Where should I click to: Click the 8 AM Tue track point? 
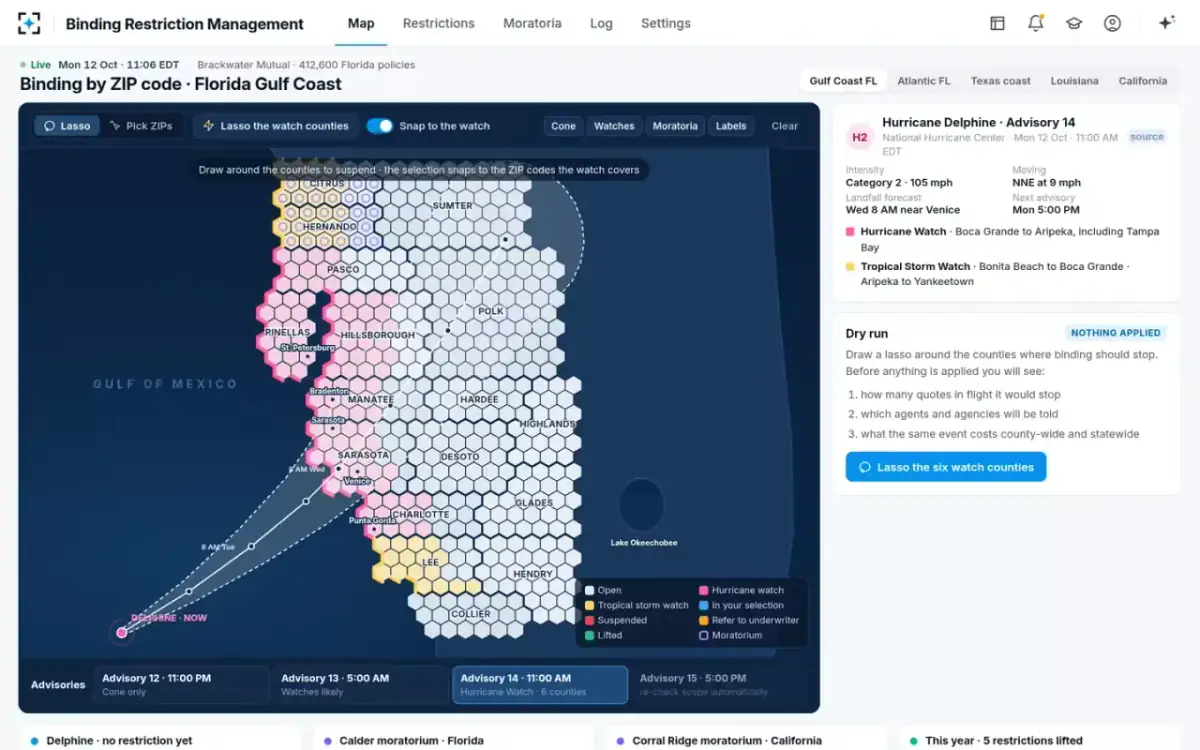coord(251,546)
